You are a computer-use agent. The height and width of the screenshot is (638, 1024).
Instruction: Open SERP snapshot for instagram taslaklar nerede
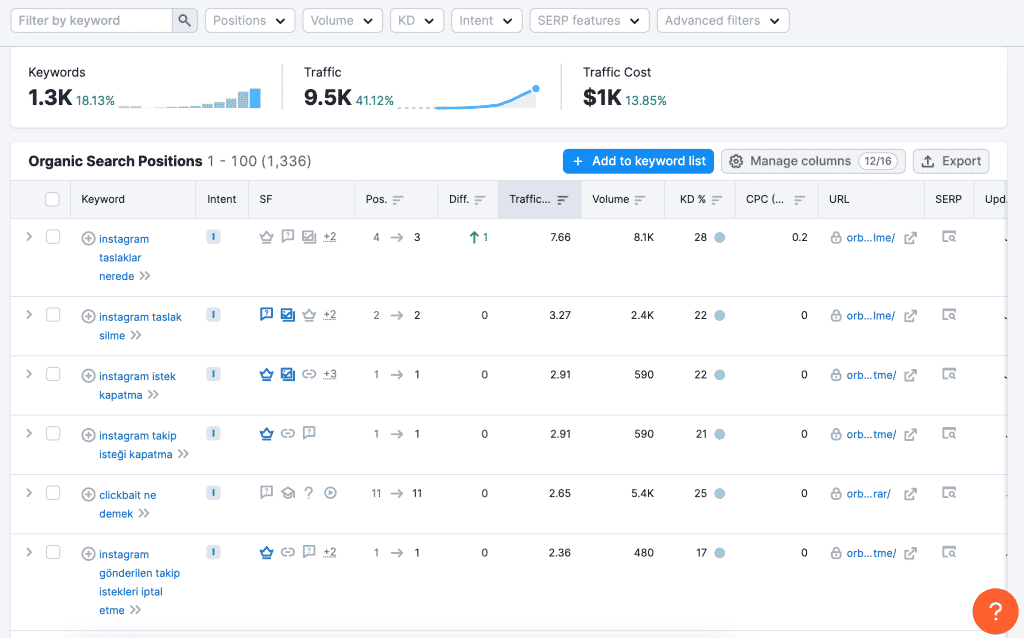click(949, 237)
